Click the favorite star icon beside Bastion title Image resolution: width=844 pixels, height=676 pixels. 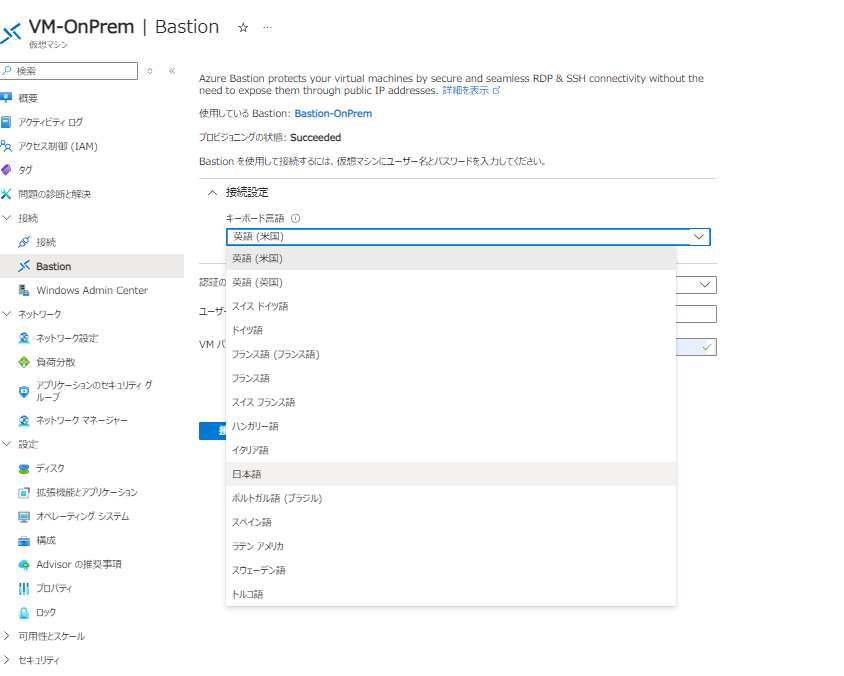click(x=243, y=27)
